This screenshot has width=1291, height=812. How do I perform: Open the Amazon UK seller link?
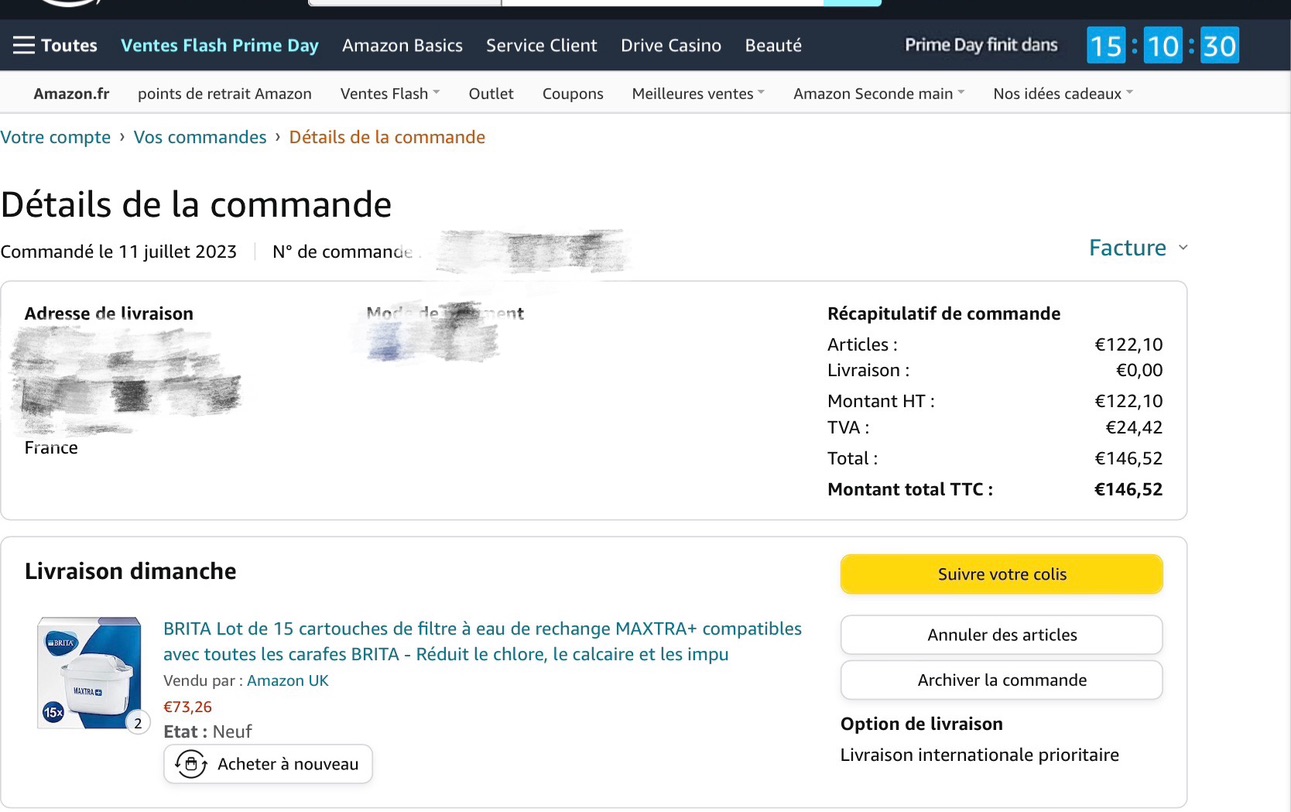(x=288, y=681)
